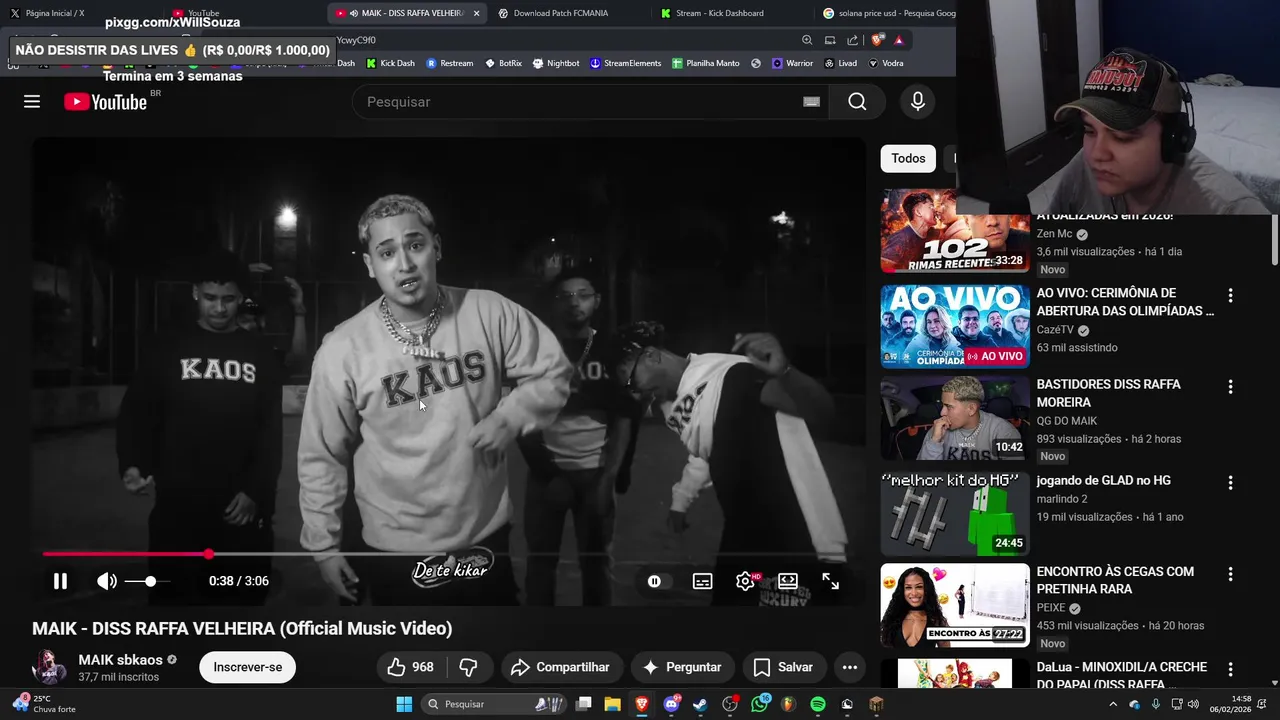Mute the video via speaker icon
Image resolution: width=1280 pixels, height=720 pixels.
106,581
